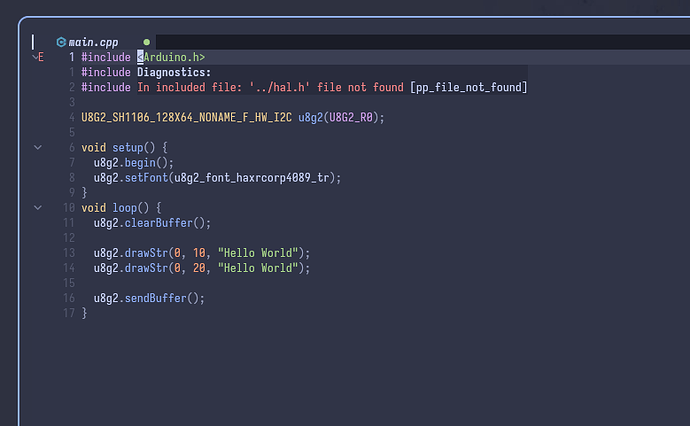
Task: Click the sendBuffer call on line 16
Action: click(x=155, y=298)
